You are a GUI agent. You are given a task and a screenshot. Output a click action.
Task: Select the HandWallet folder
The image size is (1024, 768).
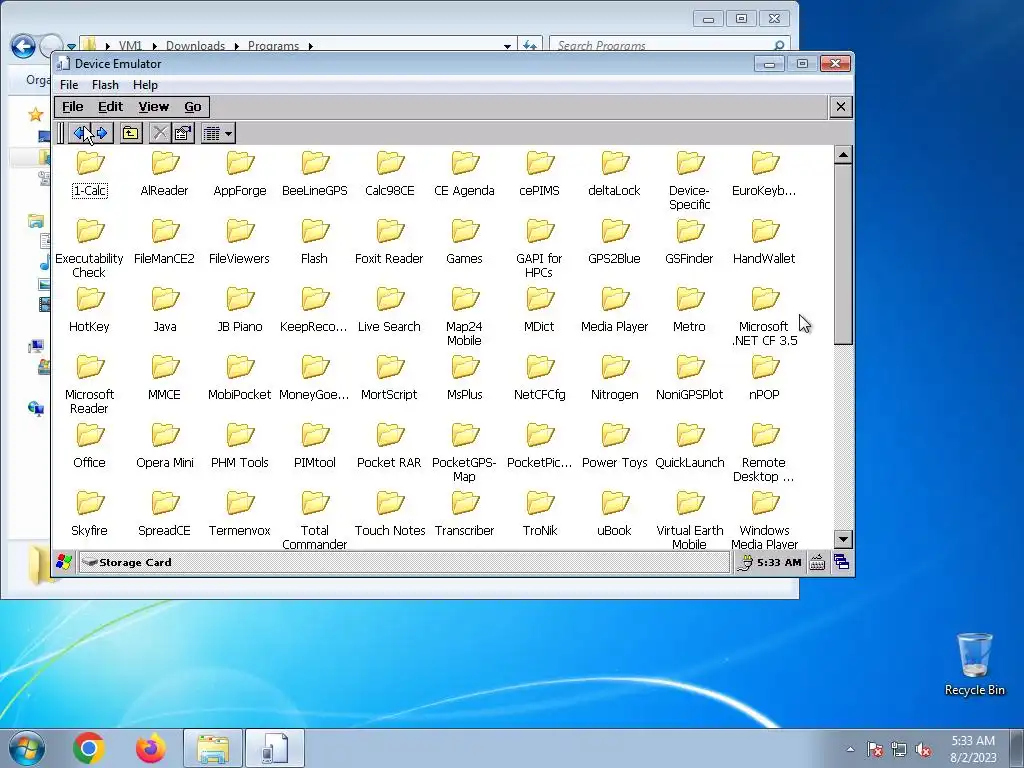[x=764, y=242]
